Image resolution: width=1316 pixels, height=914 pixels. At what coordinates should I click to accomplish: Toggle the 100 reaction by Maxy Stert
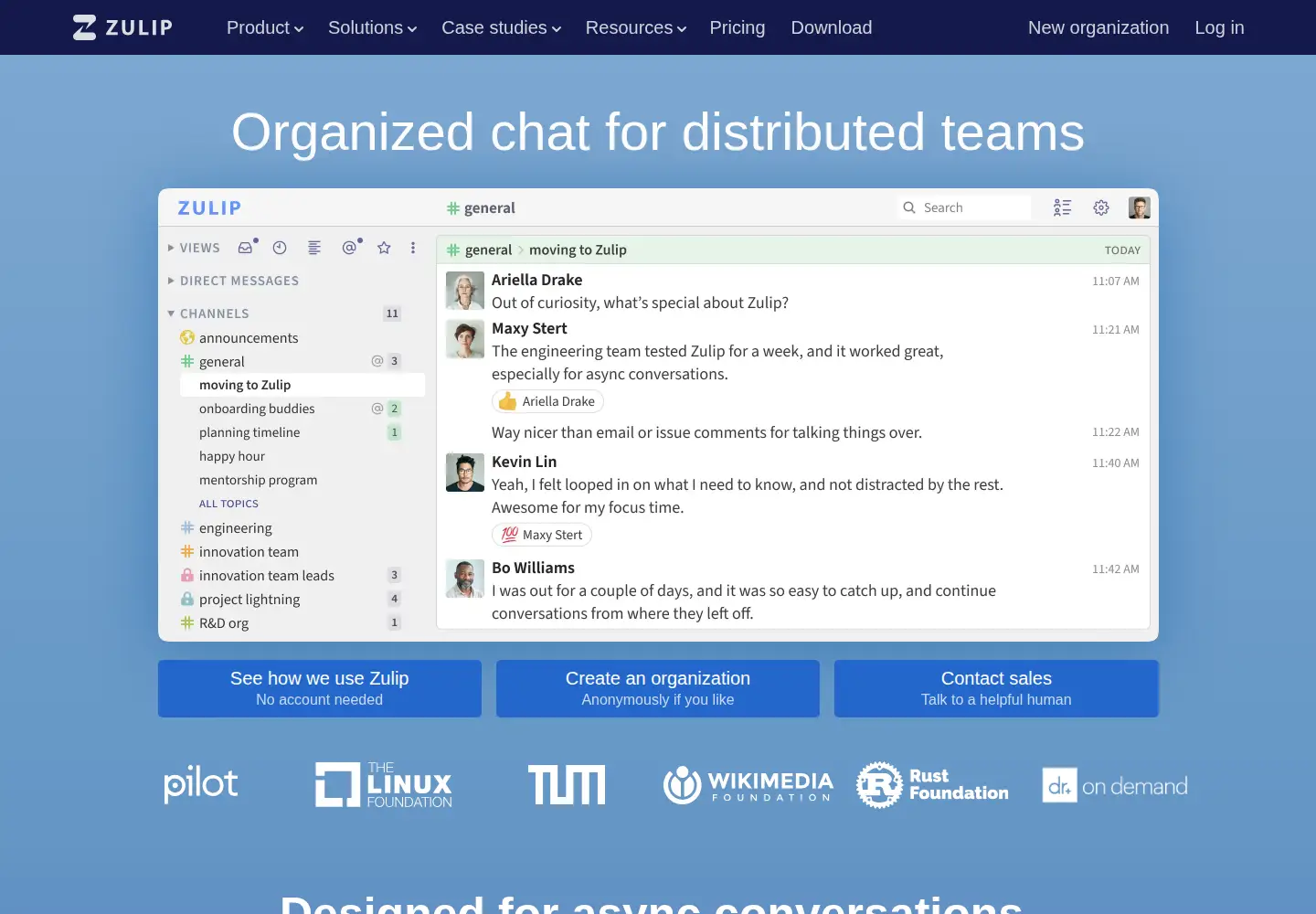[541, 535]
